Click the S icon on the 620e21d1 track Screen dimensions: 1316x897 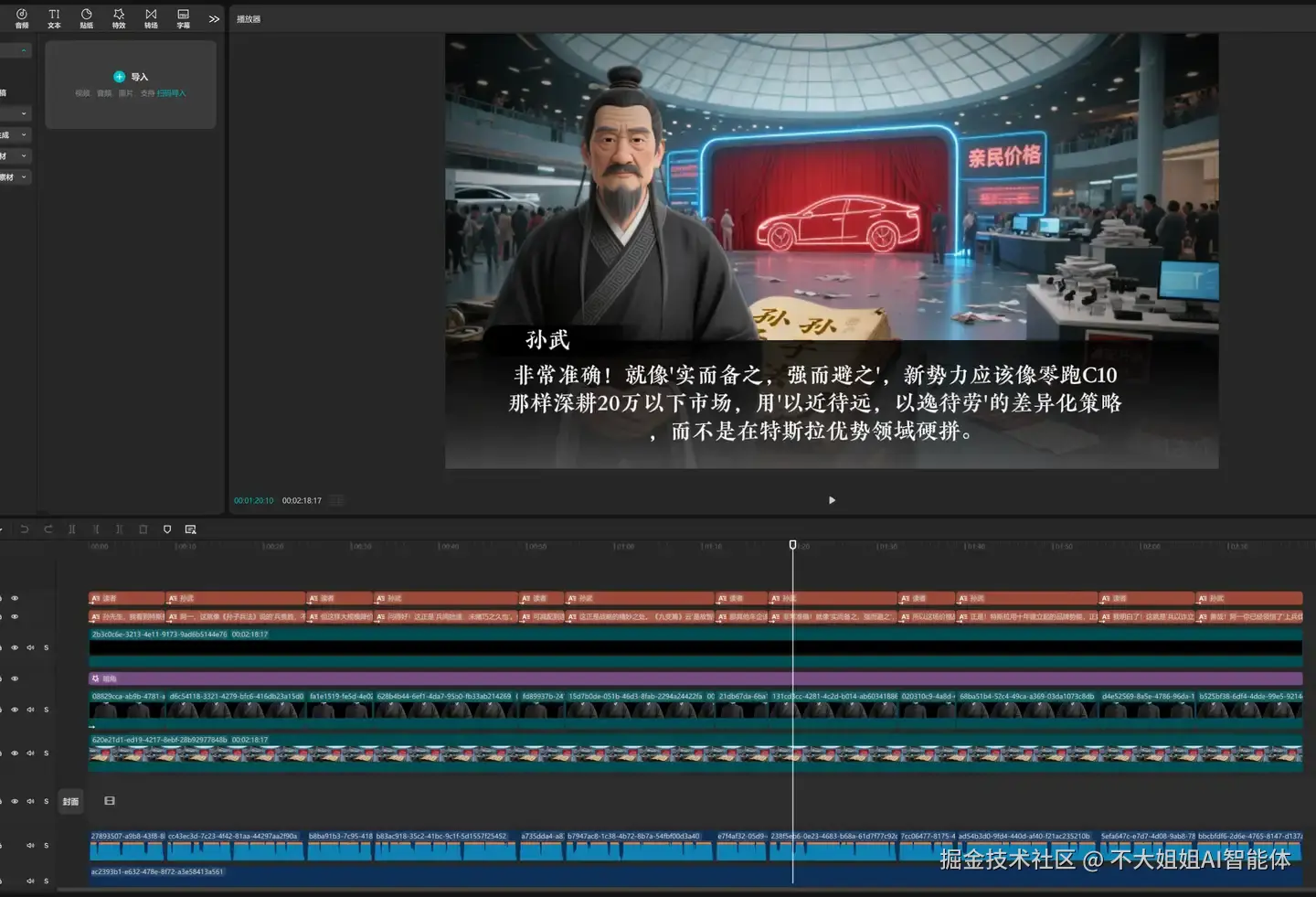coord(46,753)
